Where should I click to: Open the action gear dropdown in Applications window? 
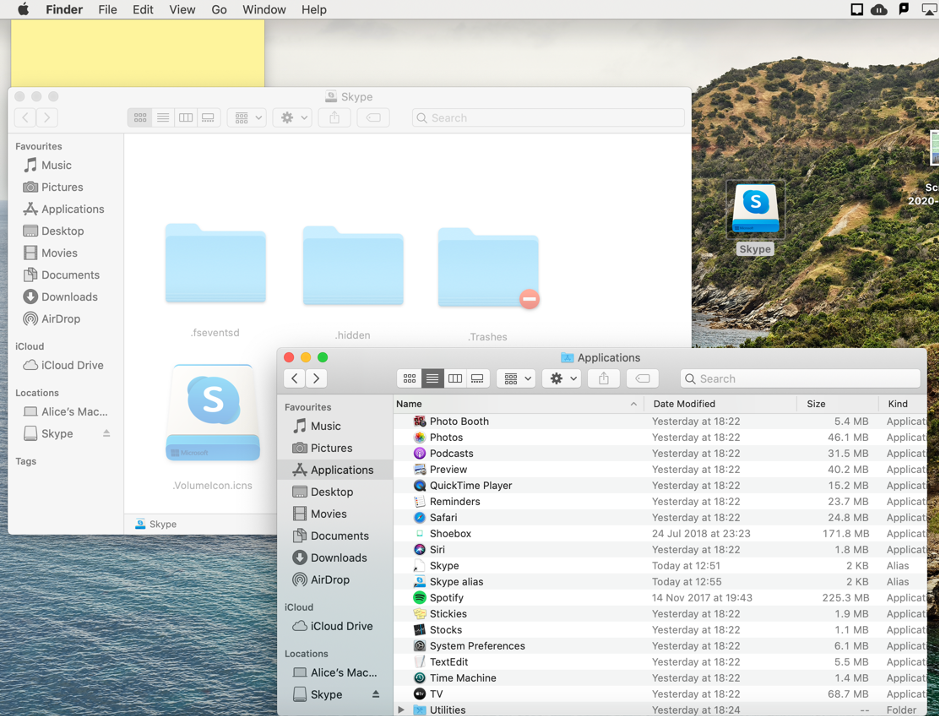563,379
